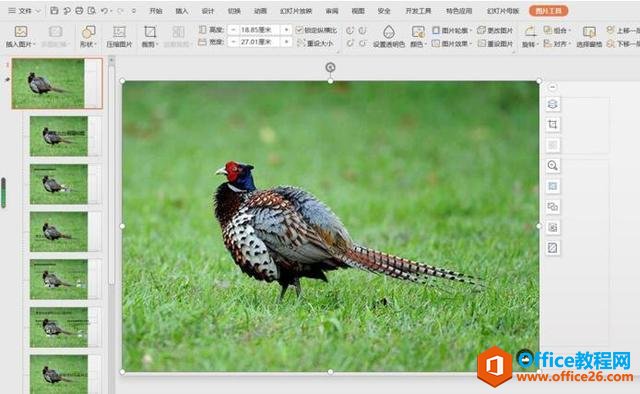The image size is (640, 394).
Task: Open the 文件 (file) menu dropdown
Action: [24, 11]
